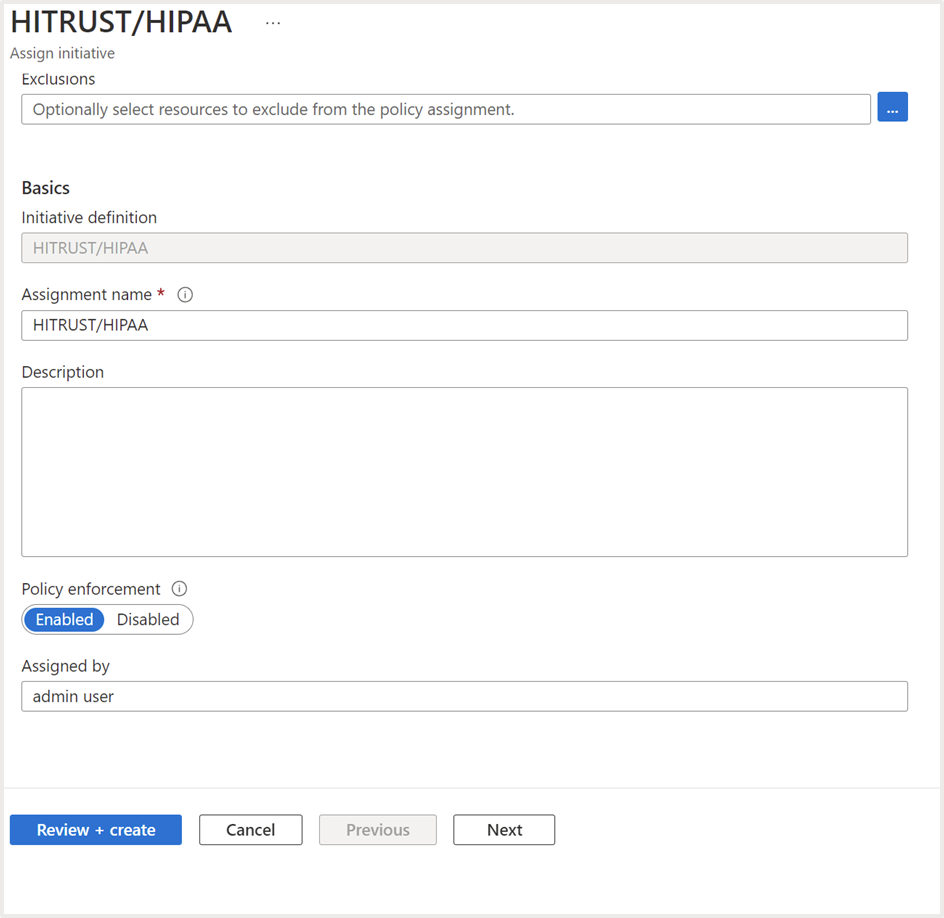
Task: Click the Policy enforcement label text
Action: pyautogui.click(x=91, y=589)
